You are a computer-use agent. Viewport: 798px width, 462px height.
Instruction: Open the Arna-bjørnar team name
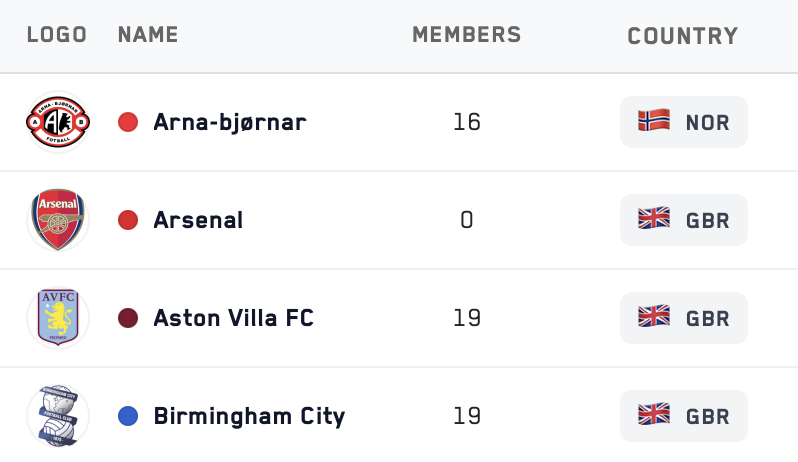(x=230, y=122)
